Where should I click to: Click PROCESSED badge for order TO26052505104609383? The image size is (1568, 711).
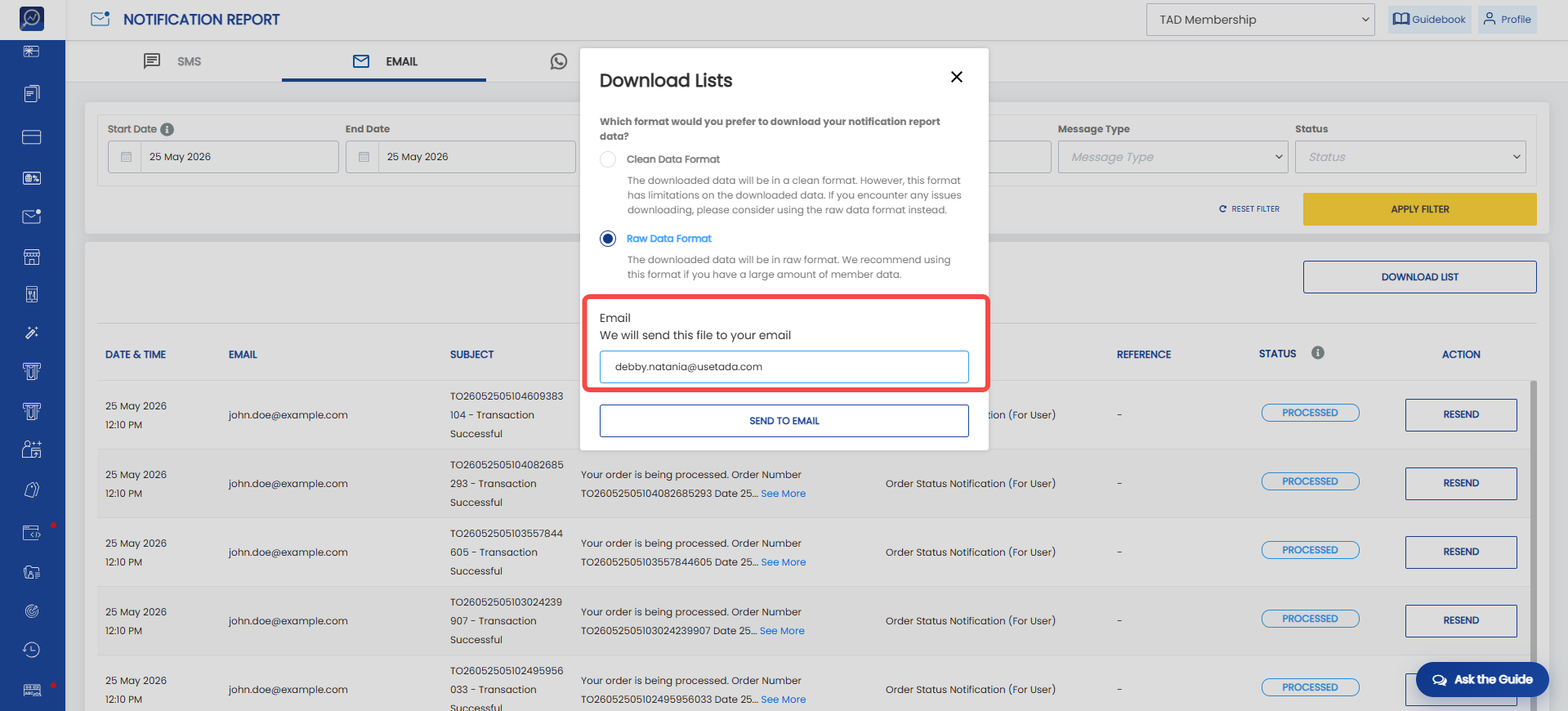[1311, 413]
